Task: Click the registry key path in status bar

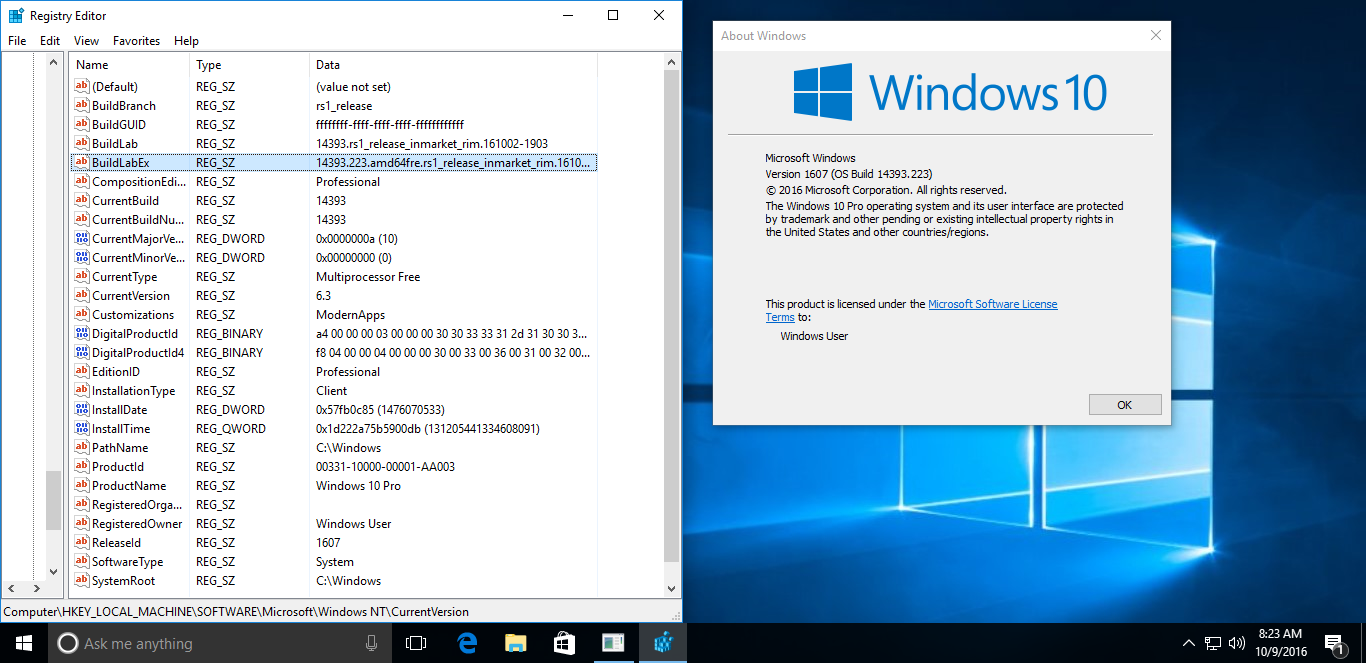Action: pyautogui.click(x=236, y=612)
